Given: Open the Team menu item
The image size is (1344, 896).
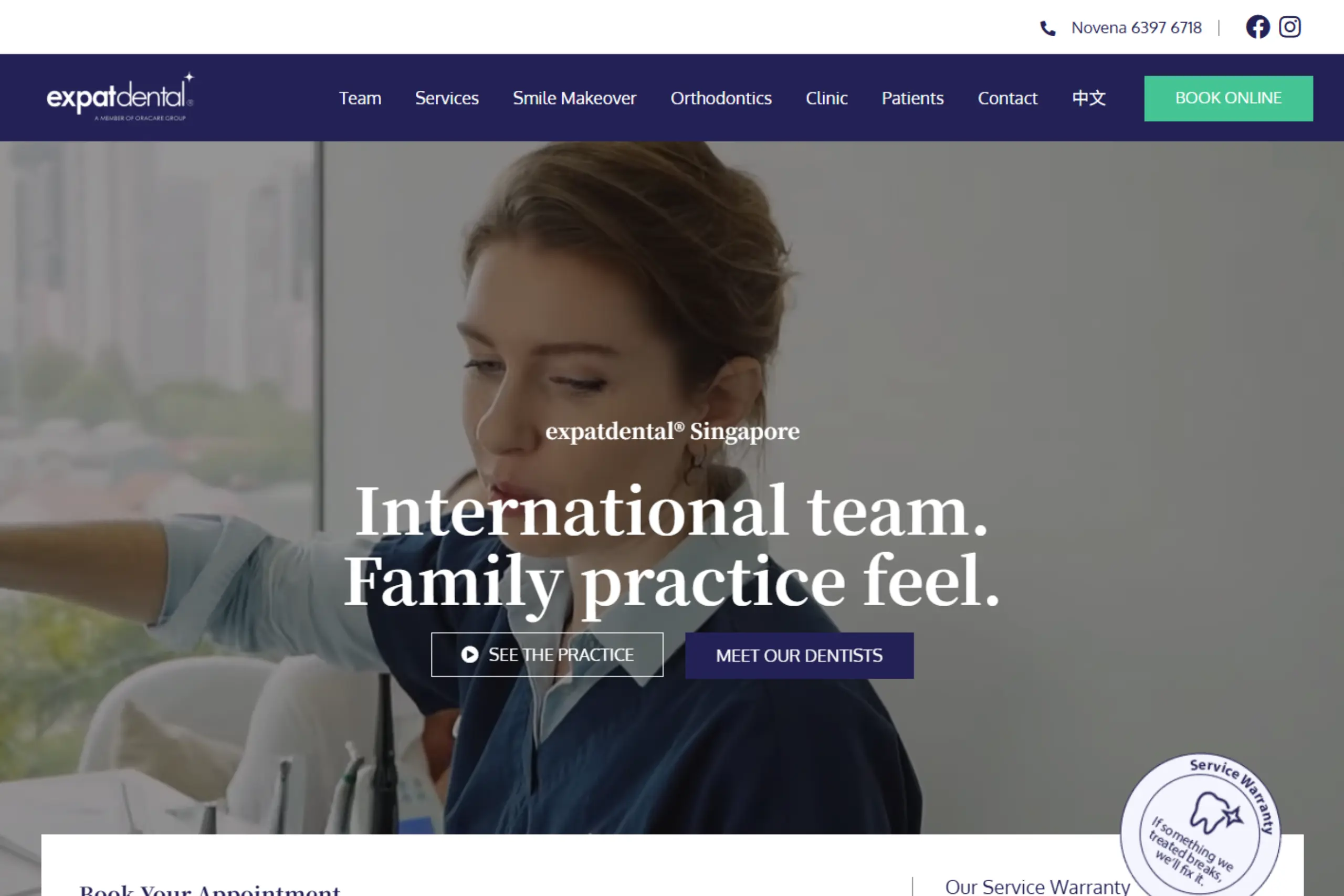Looking at the screenshot, I should (360, 98).
